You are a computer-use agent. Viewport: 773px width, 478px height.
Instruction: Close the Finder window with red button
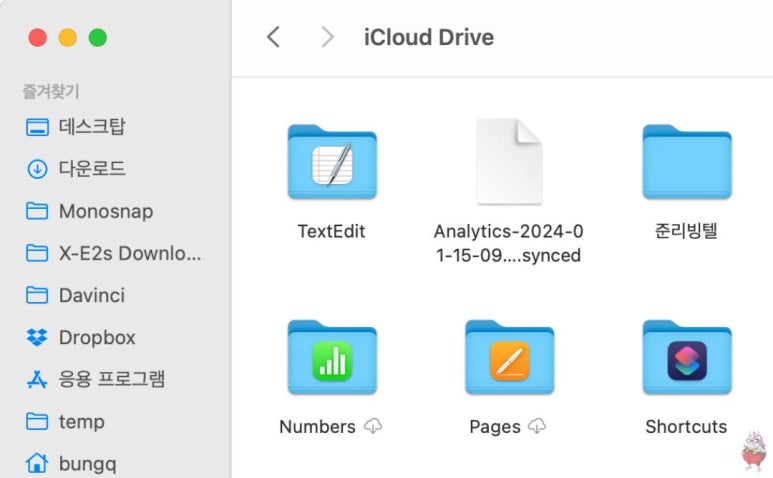(37, 37)
